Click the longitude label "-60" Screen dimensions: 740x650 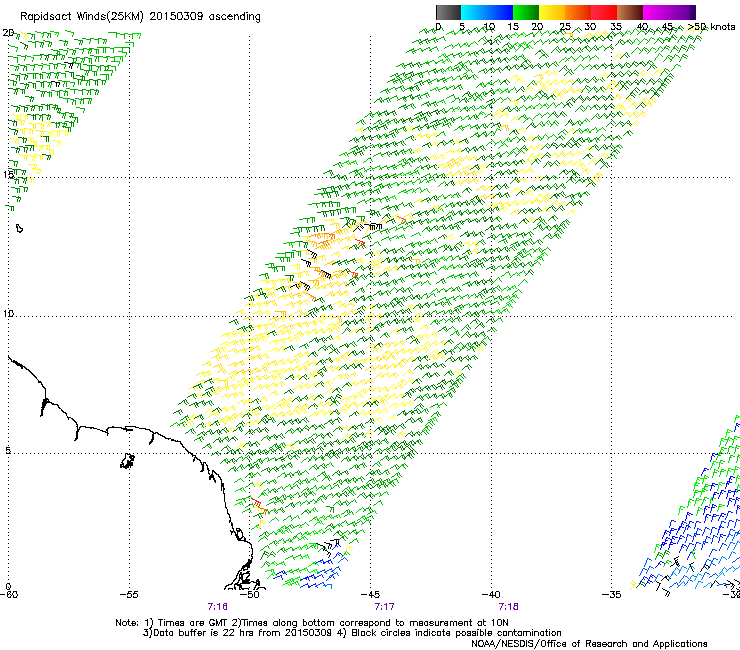[x=8, y=594]
